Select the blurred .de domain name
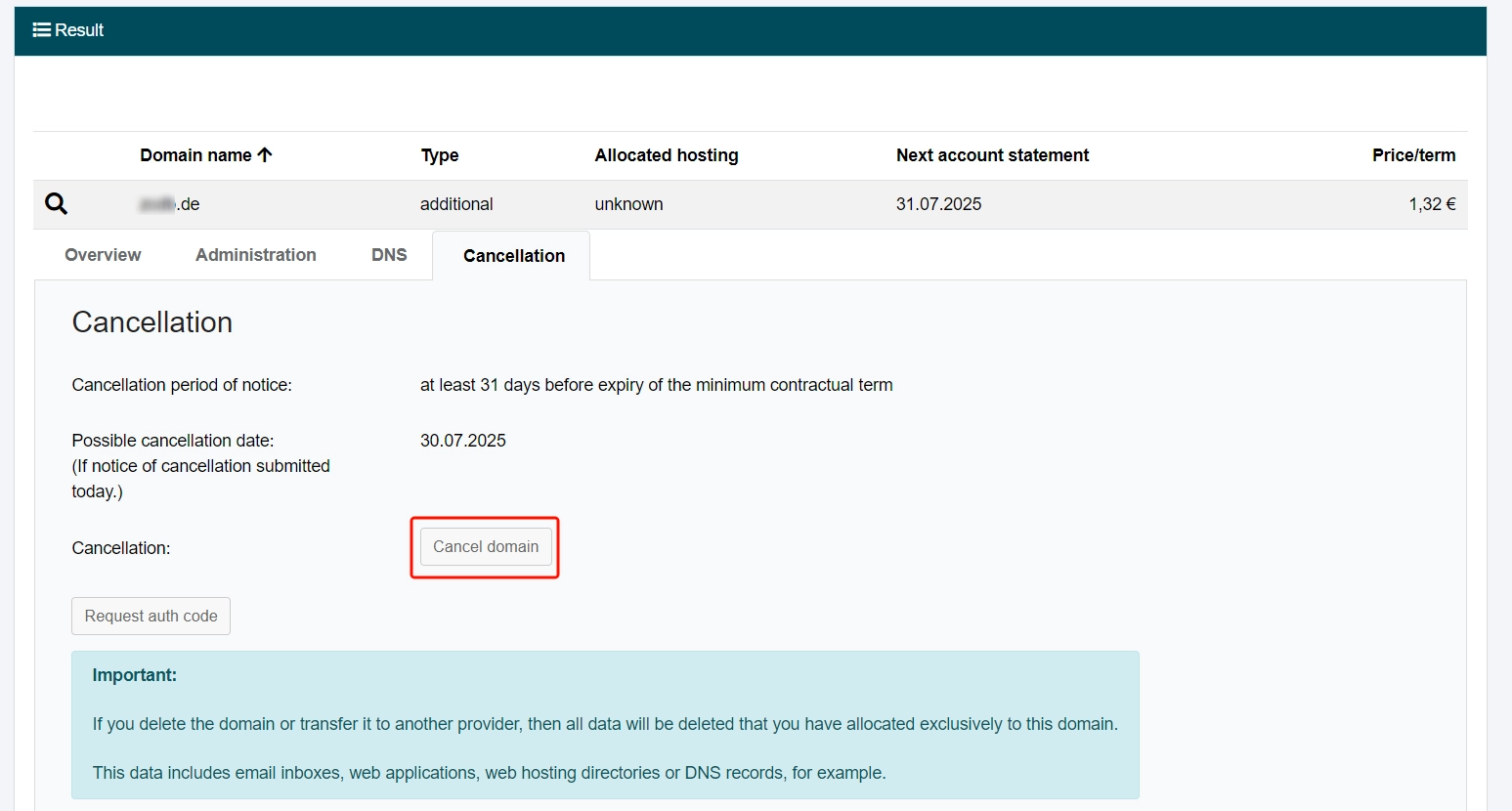The width and height of the screenshot is (1512, 811). [x=170, y=204]
